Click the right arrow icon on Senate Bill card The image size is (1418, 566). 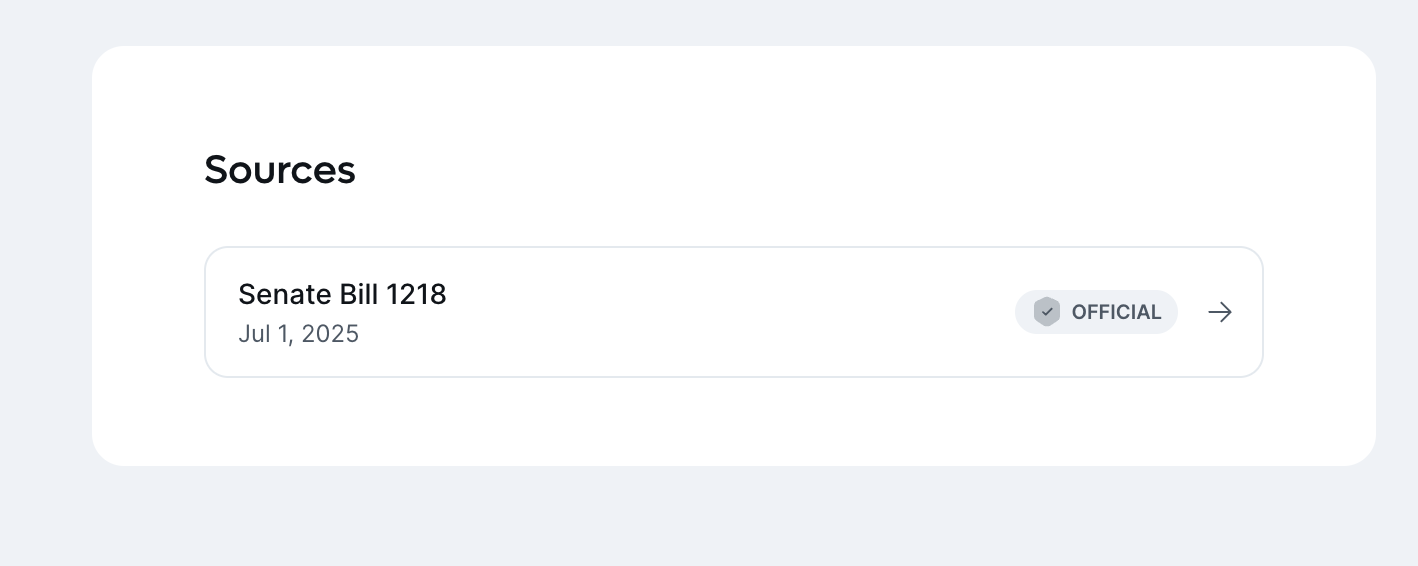pyautogui.click(x=1219, y=312)
